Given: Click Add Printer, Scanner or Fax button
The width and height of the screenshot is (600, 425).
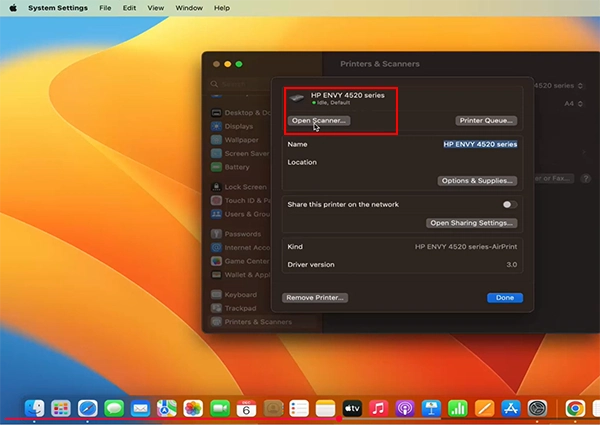Looking at the screenshot, I should [x=554, y=178].
